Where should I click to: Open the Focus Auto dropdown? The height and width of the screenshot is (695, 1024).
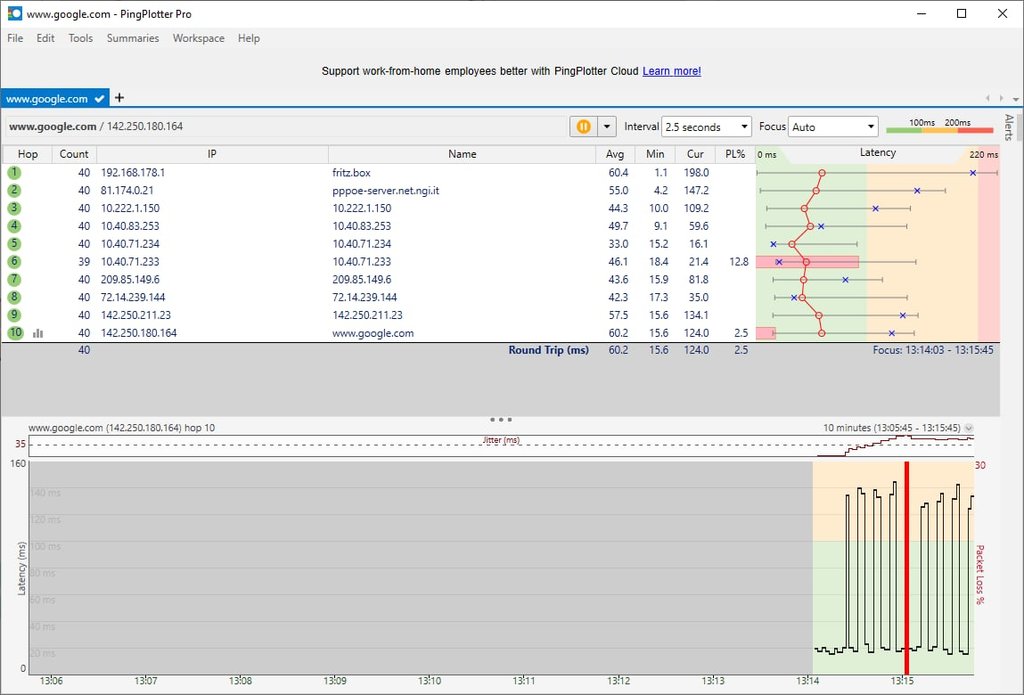(x=833, y=127)
